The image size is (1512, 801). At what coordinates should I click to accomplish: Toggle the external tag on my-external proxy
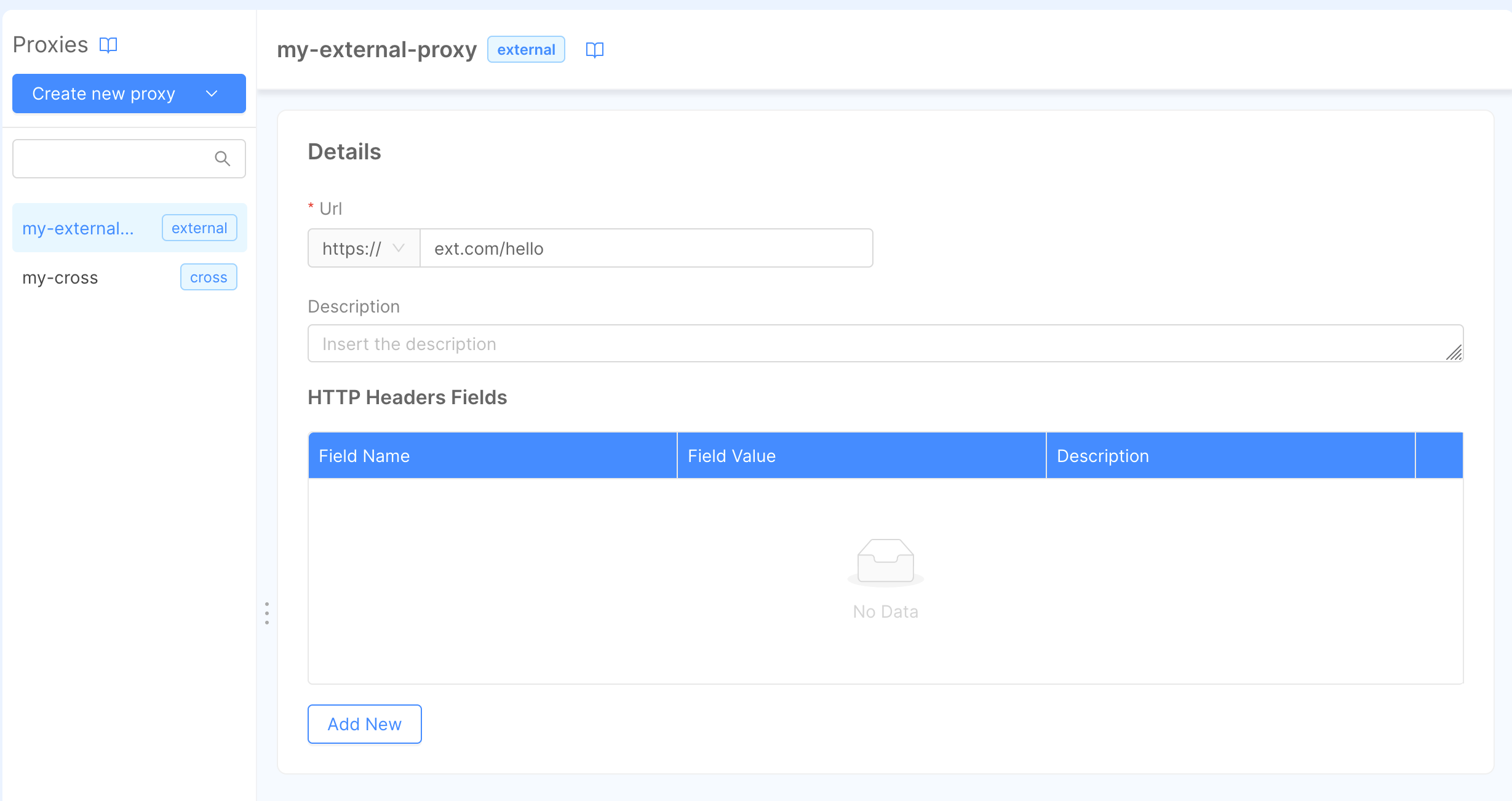click(199, 228)
